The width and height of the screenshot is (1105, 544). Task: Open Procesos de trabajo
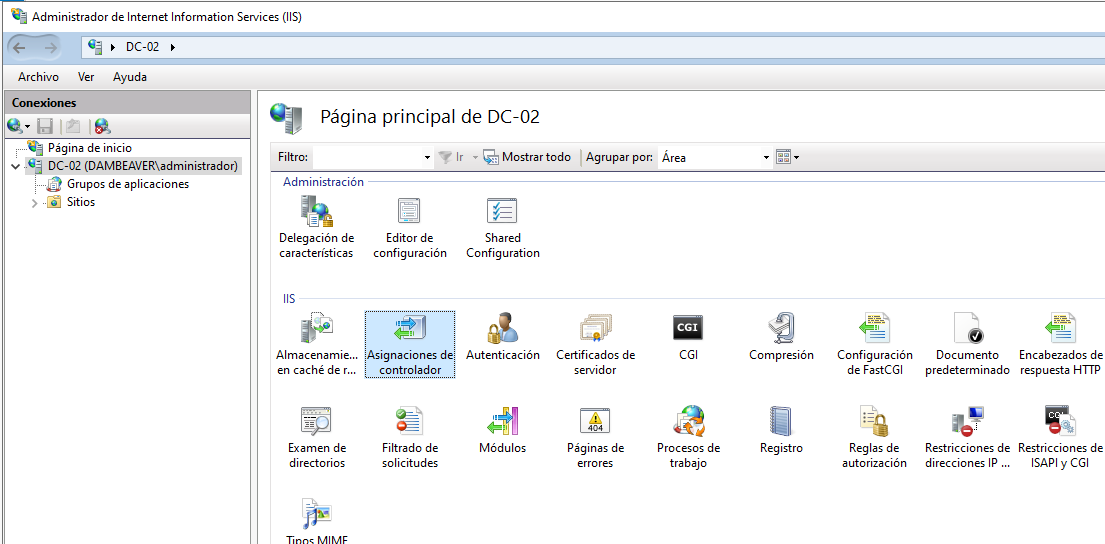pyautogui.click(x=689, y=438)
